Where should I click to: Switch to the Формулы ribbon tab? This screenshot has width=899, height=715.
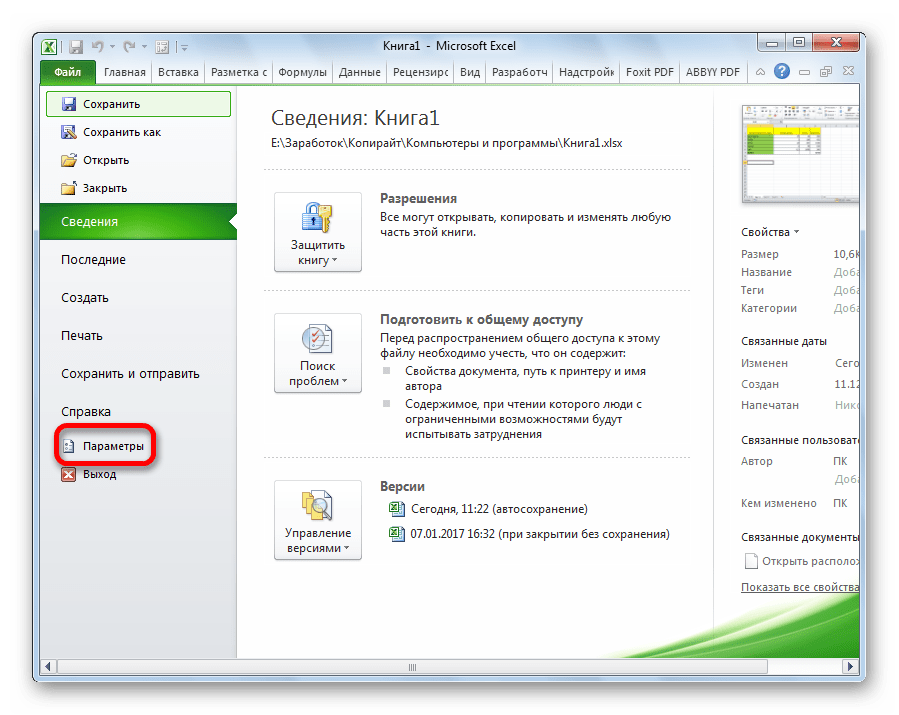click(x=302, y=72)
